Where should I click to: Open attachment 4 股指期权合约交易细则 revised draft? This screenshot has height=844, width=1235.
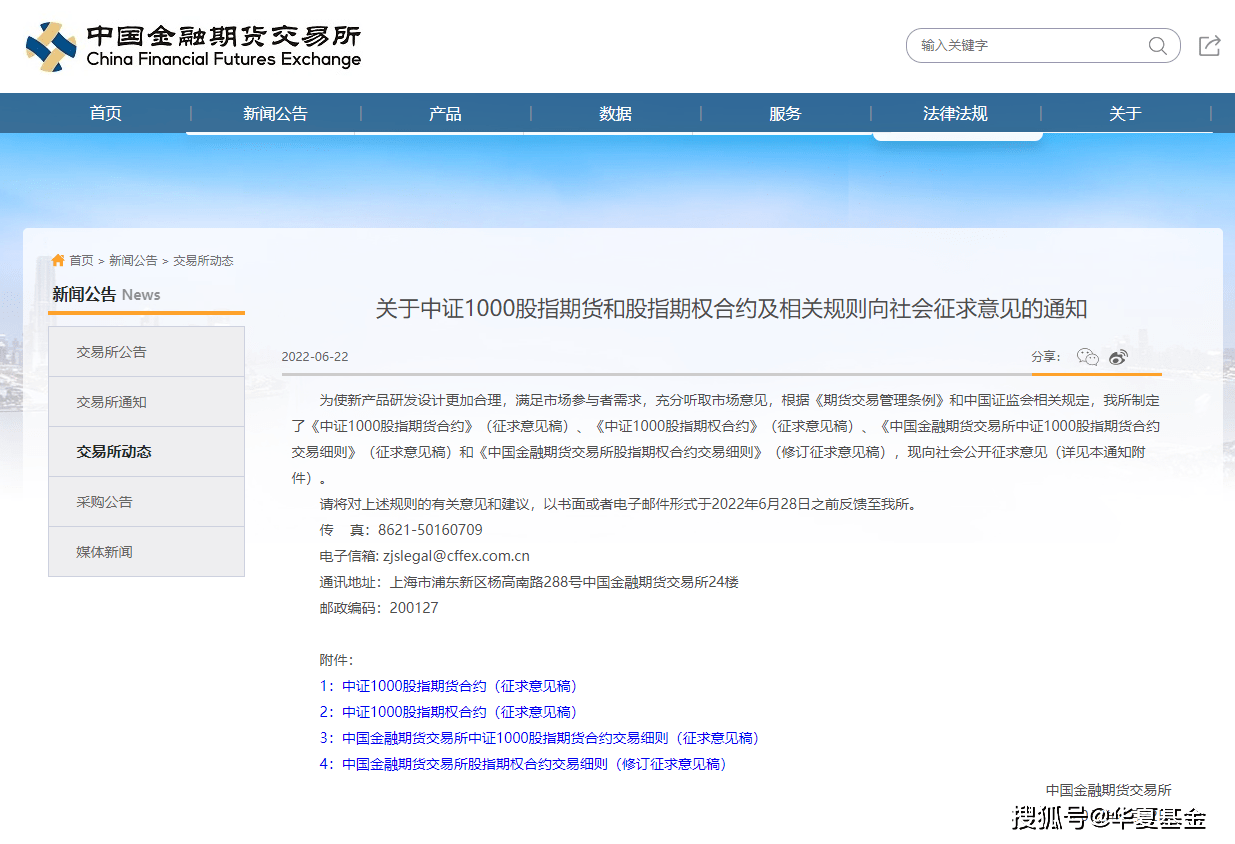click(522, 764)
